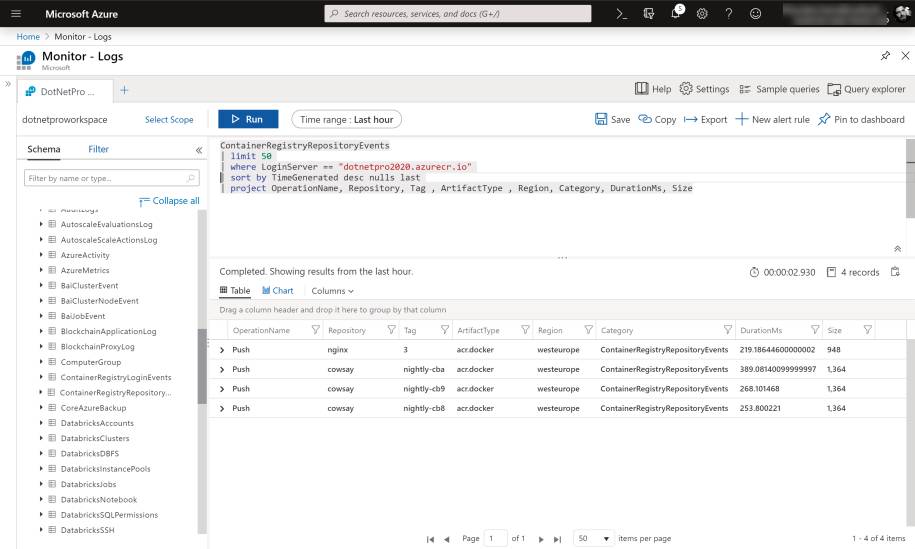
Task: Expand AzureActivity table in schema
Action: pyautogui.click(x=41, y=255)
